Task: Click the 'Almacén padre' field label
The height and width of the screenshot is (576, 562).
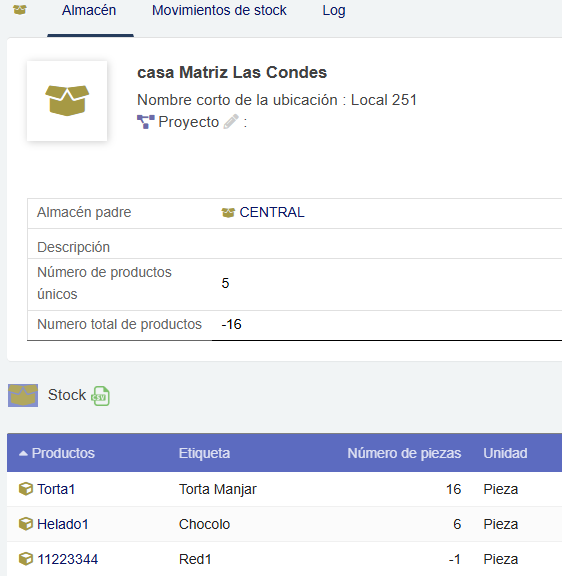Action: 84,212
